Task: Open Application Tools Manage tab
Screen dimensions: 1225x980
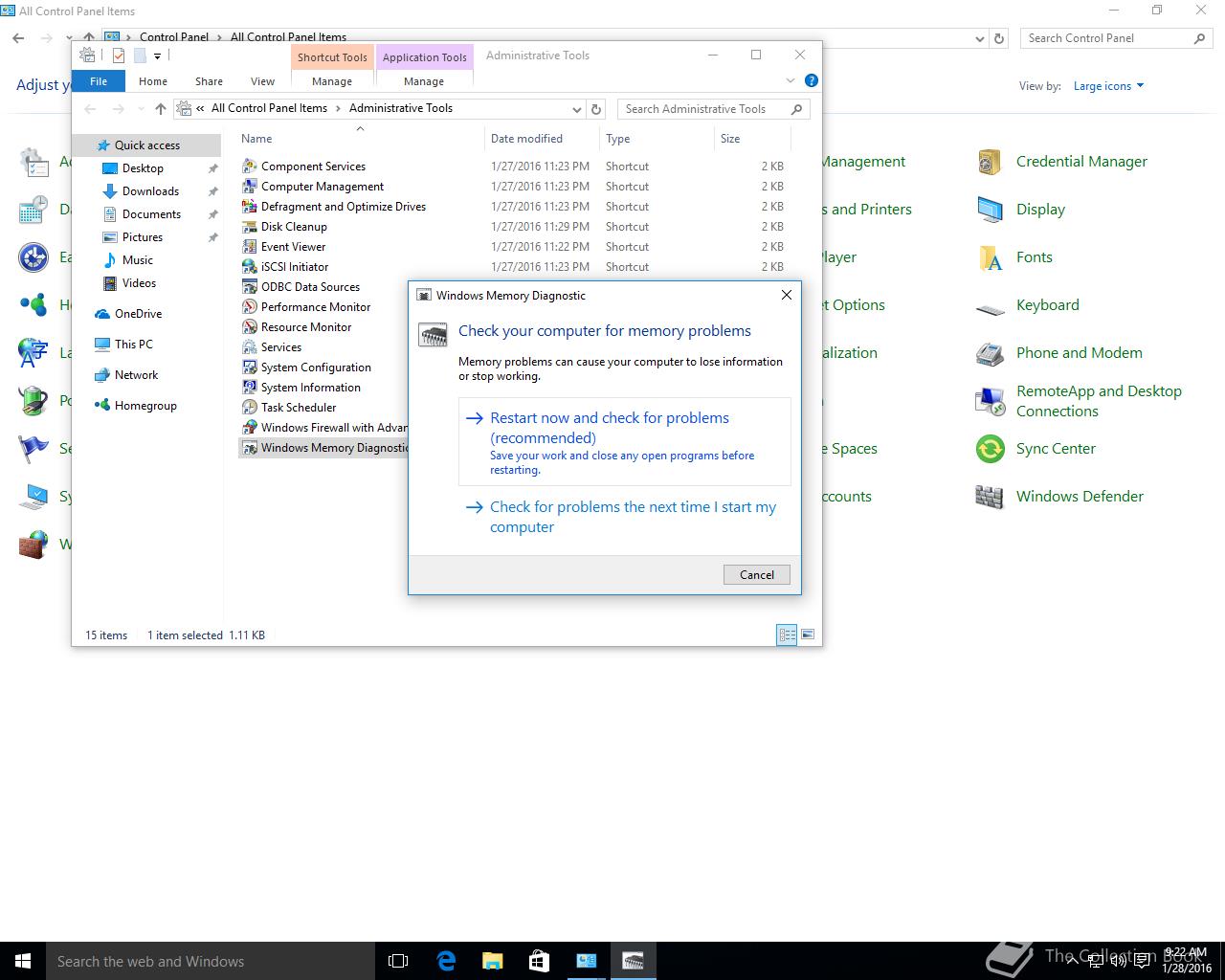Action: [x=424, y=81]
